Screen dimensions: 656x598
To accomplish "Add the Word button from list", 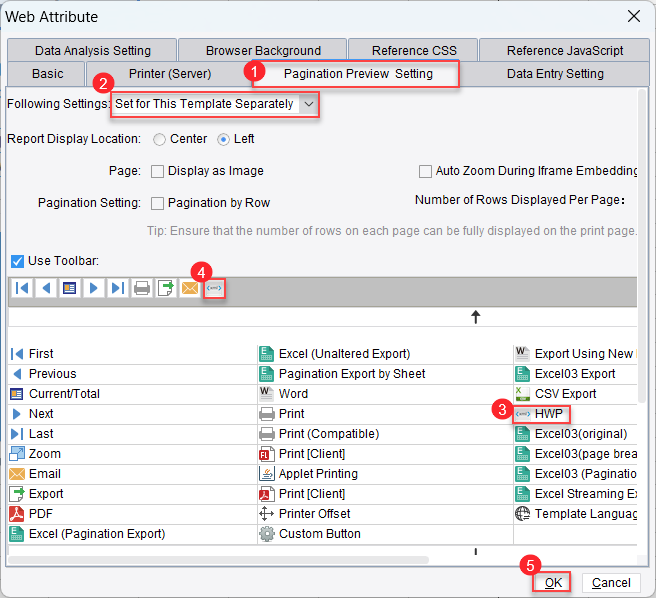I will tap(385, 394).
